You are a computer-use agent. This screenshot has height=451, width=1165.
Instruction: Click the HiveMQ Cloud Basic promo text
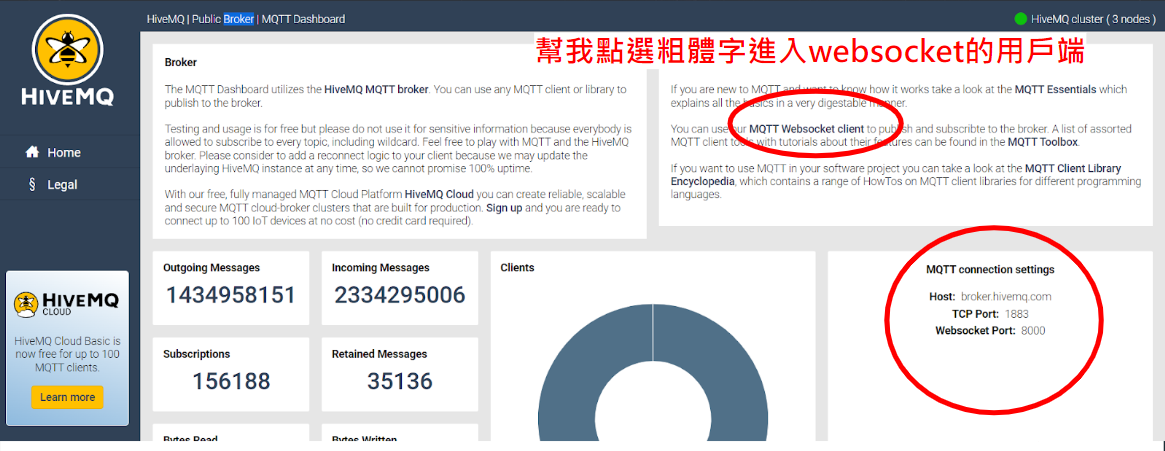click(68, 354)
